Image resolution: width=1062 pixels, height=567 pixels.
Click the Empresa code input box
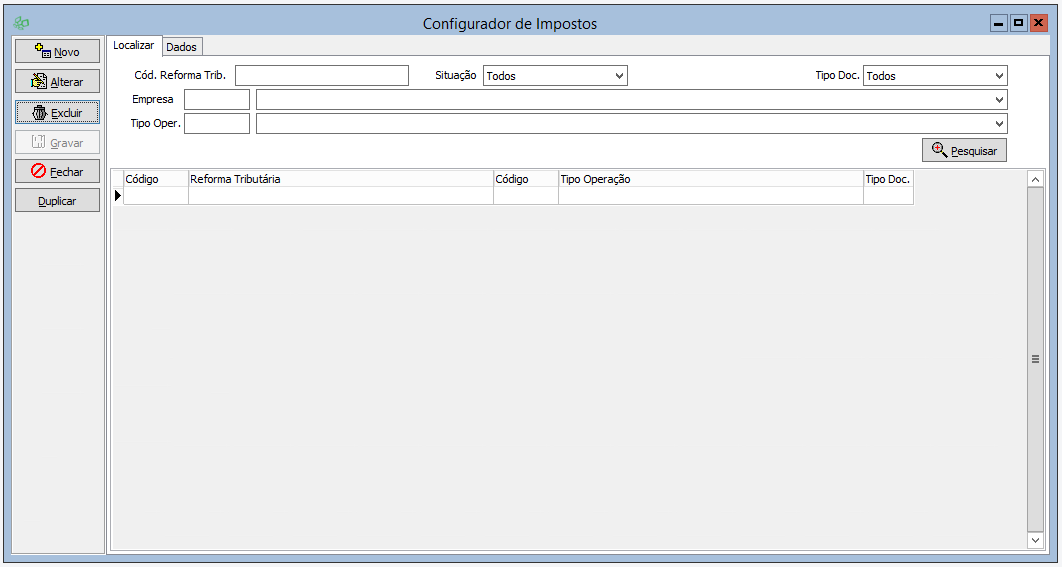216,100
